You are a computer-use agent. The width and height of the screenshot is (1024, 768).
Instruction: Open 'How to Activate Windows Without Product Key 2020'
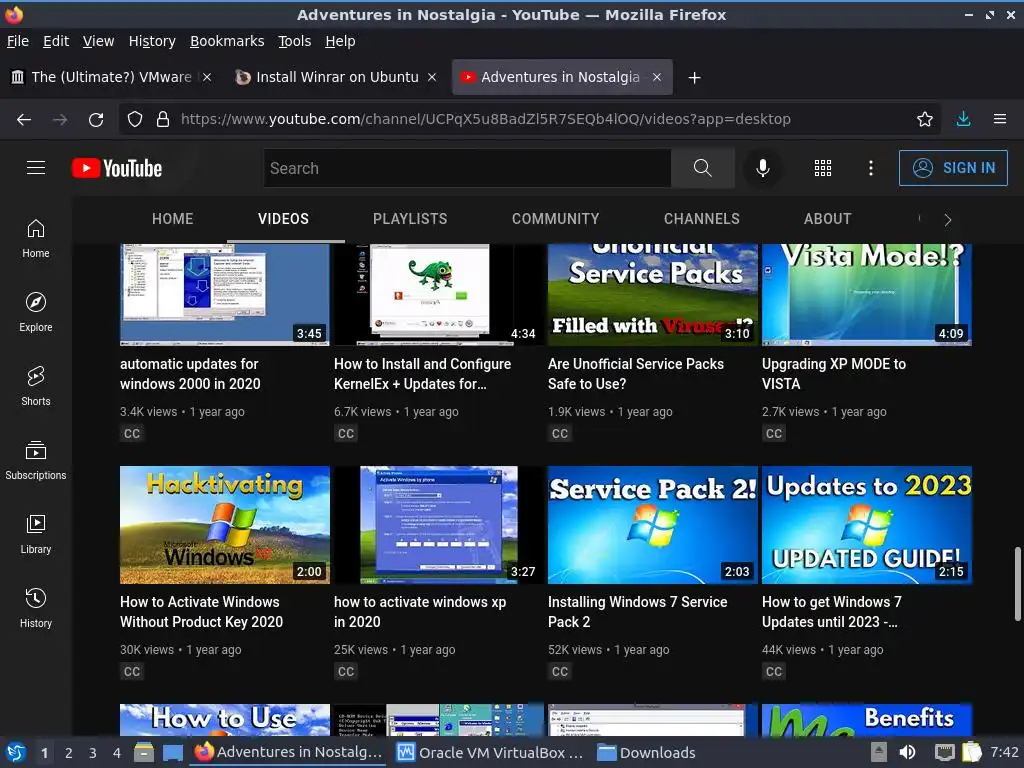click(201, 611)
